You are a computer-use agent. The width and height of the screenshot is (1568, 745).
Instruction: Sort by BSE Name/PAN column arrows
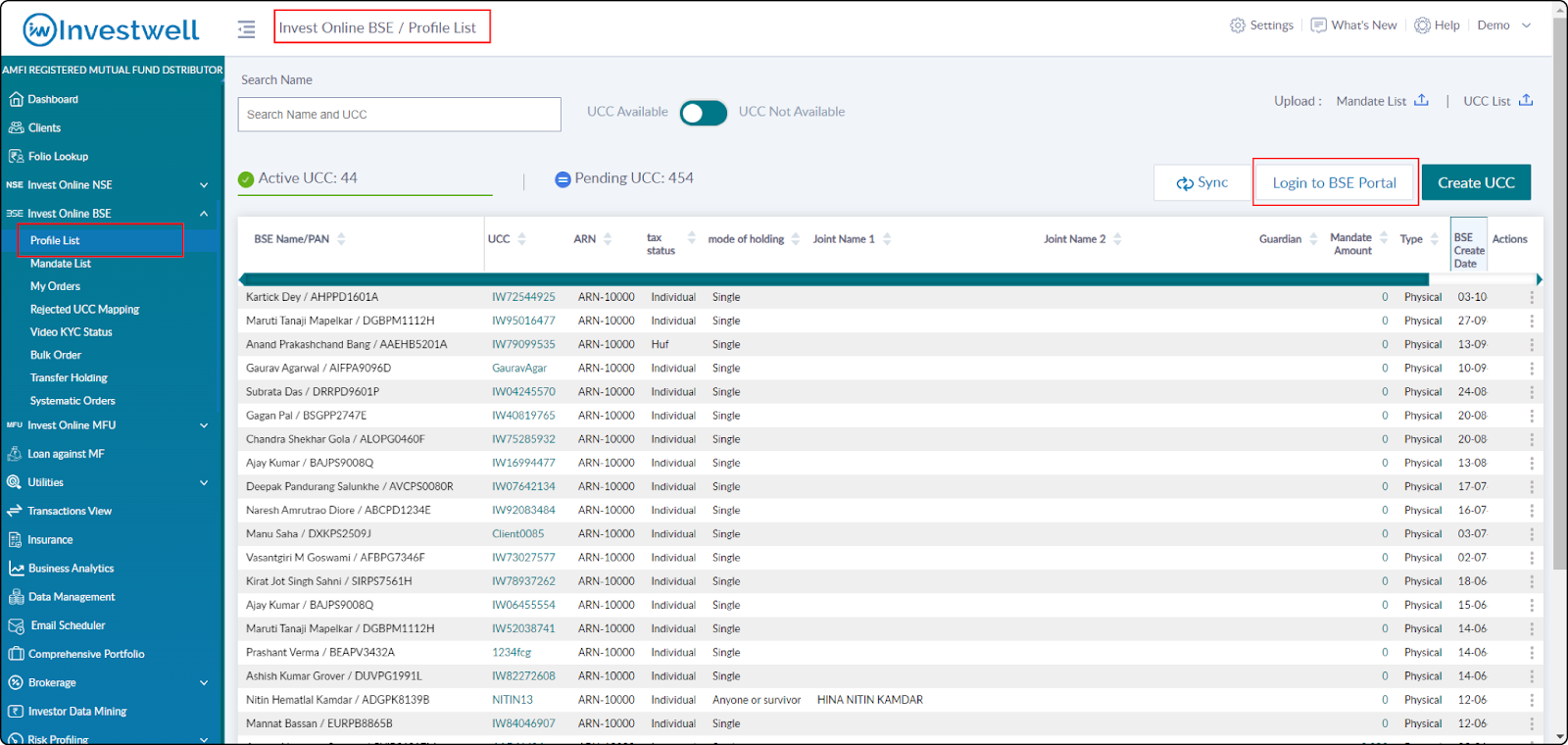(x=341, y=239)
